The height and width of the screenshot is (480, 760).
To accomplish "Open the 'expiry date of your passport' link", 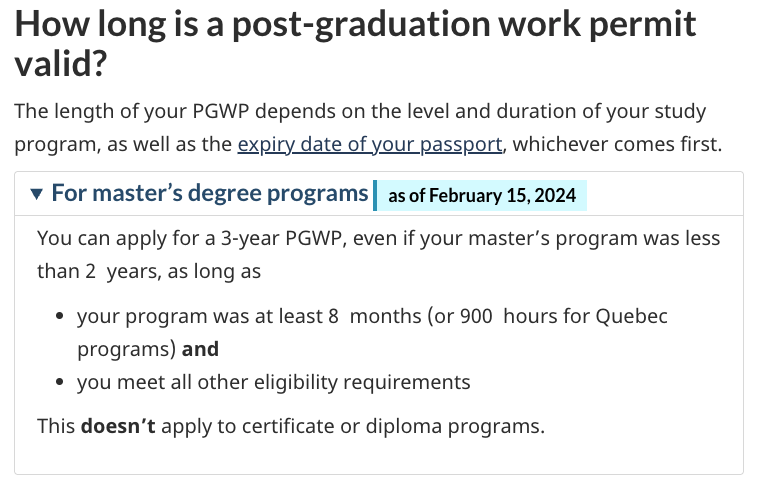I will (370, 144).
